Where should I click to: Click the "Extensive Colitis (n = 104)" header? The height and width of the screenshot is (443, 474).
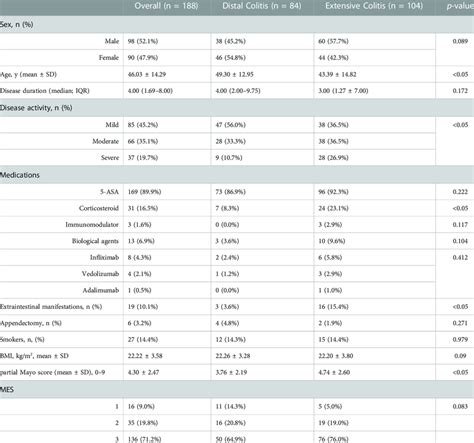[374, 6]
